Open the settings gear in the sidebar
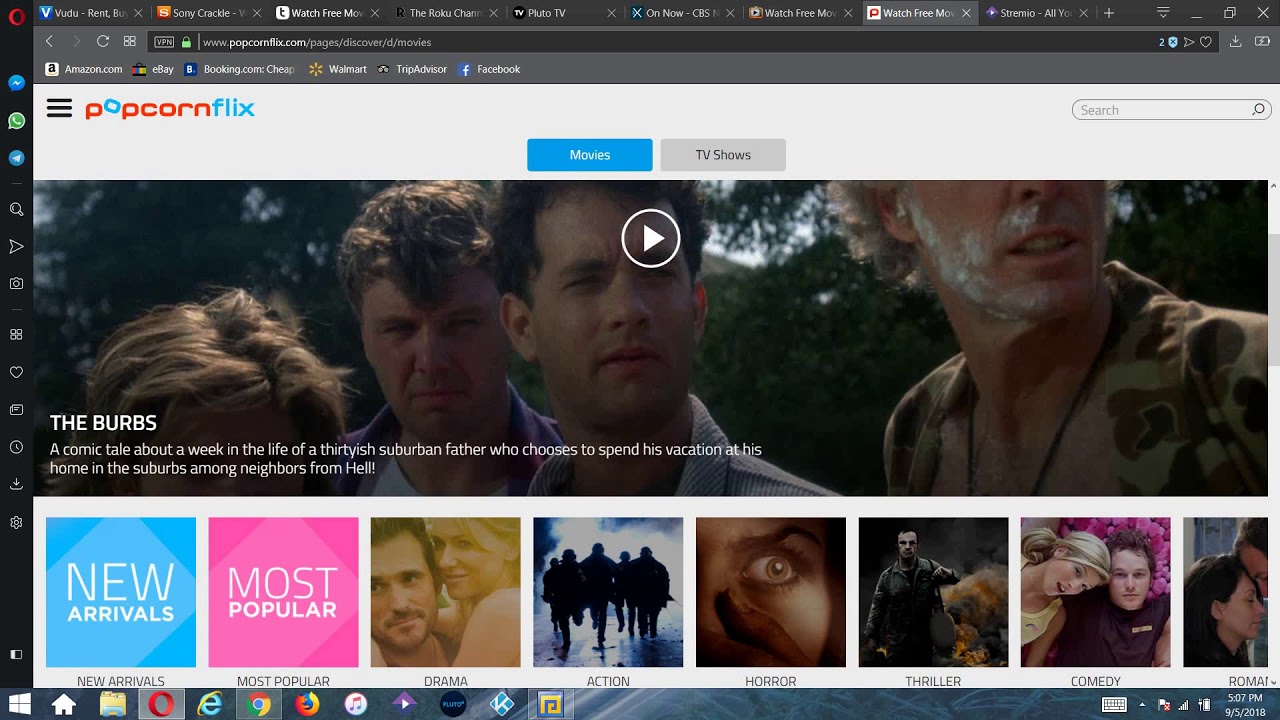The image size is (1280, 720). pos(16,522)
